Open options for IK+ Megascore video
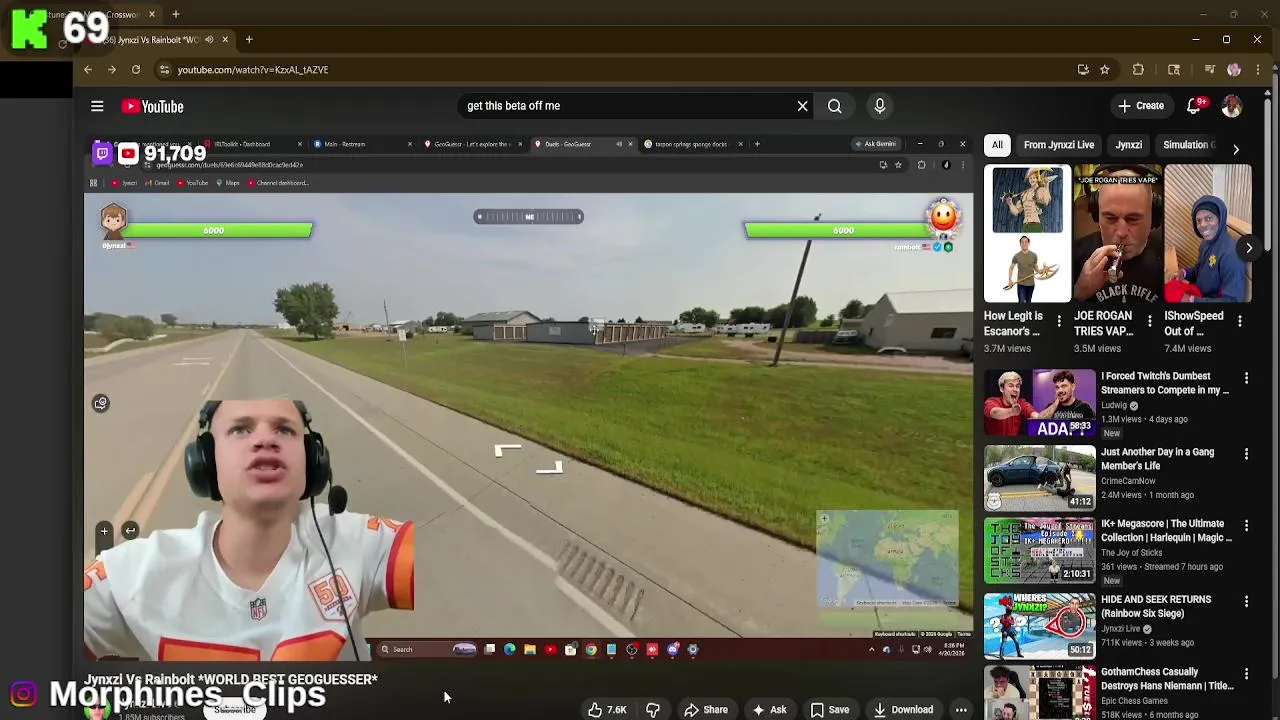Screen dimensions: 1280x720 (1246, 526)
